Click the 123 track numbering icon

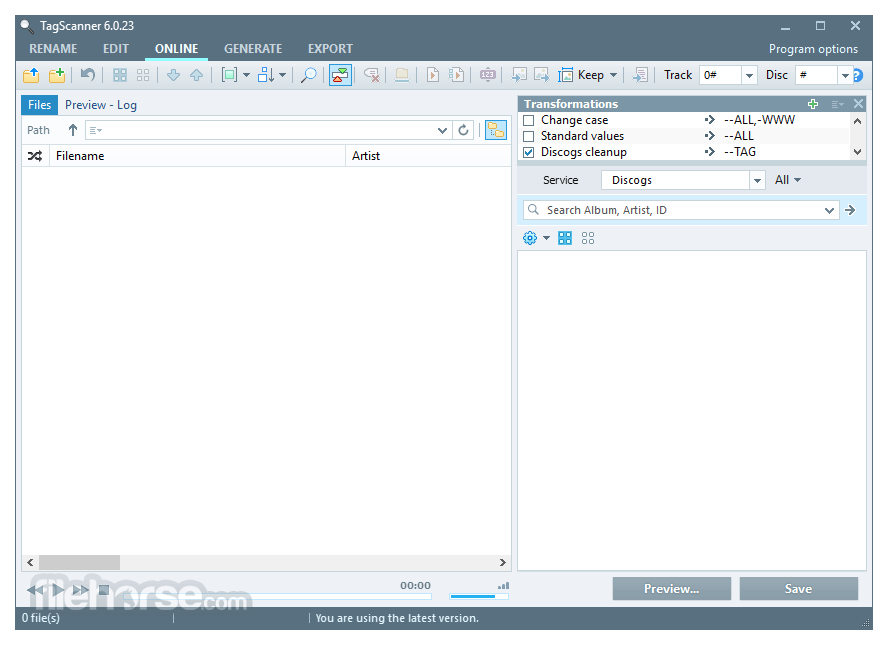tap(488, 75)
